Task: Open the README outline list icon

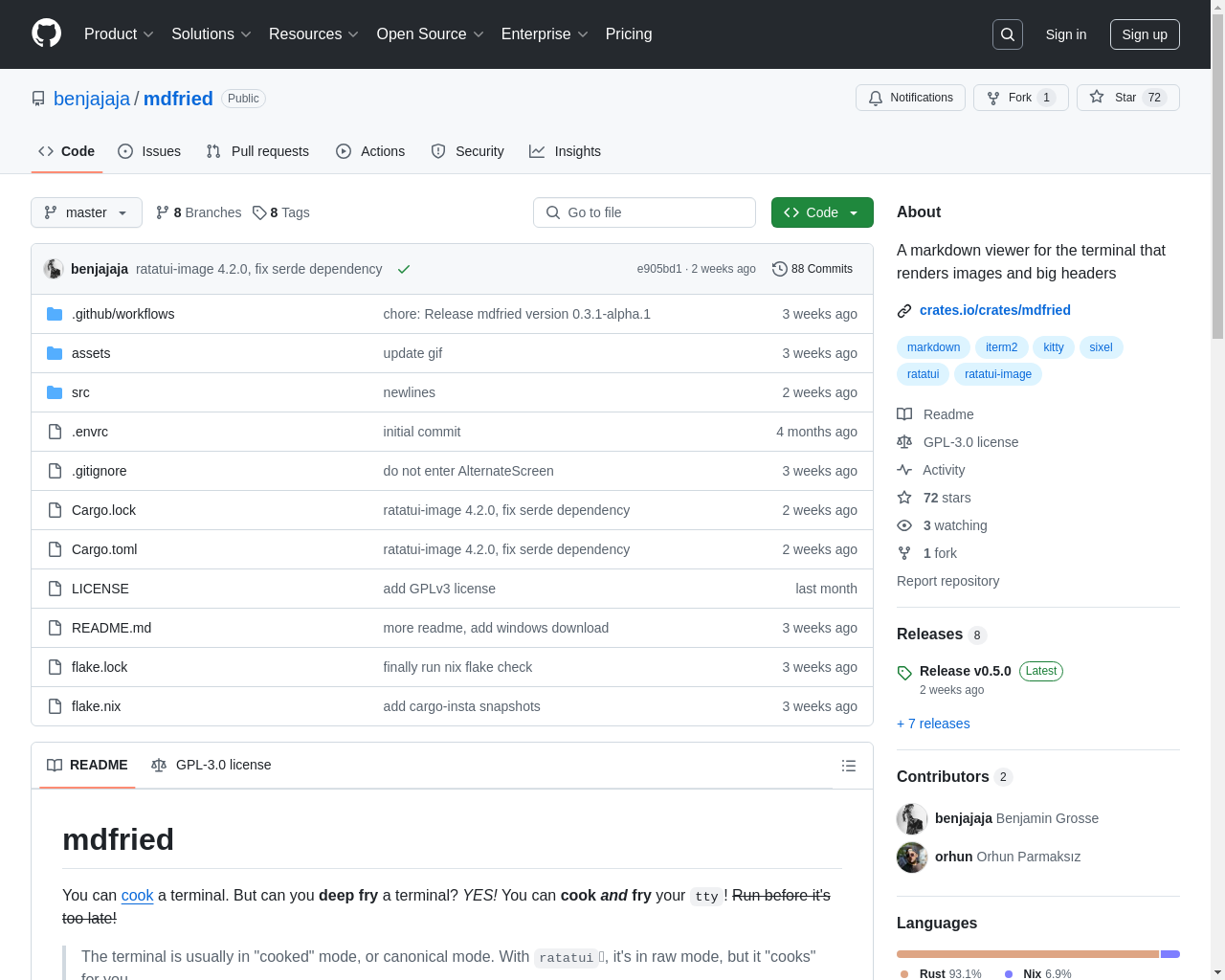Action: [x=848, y=766]
